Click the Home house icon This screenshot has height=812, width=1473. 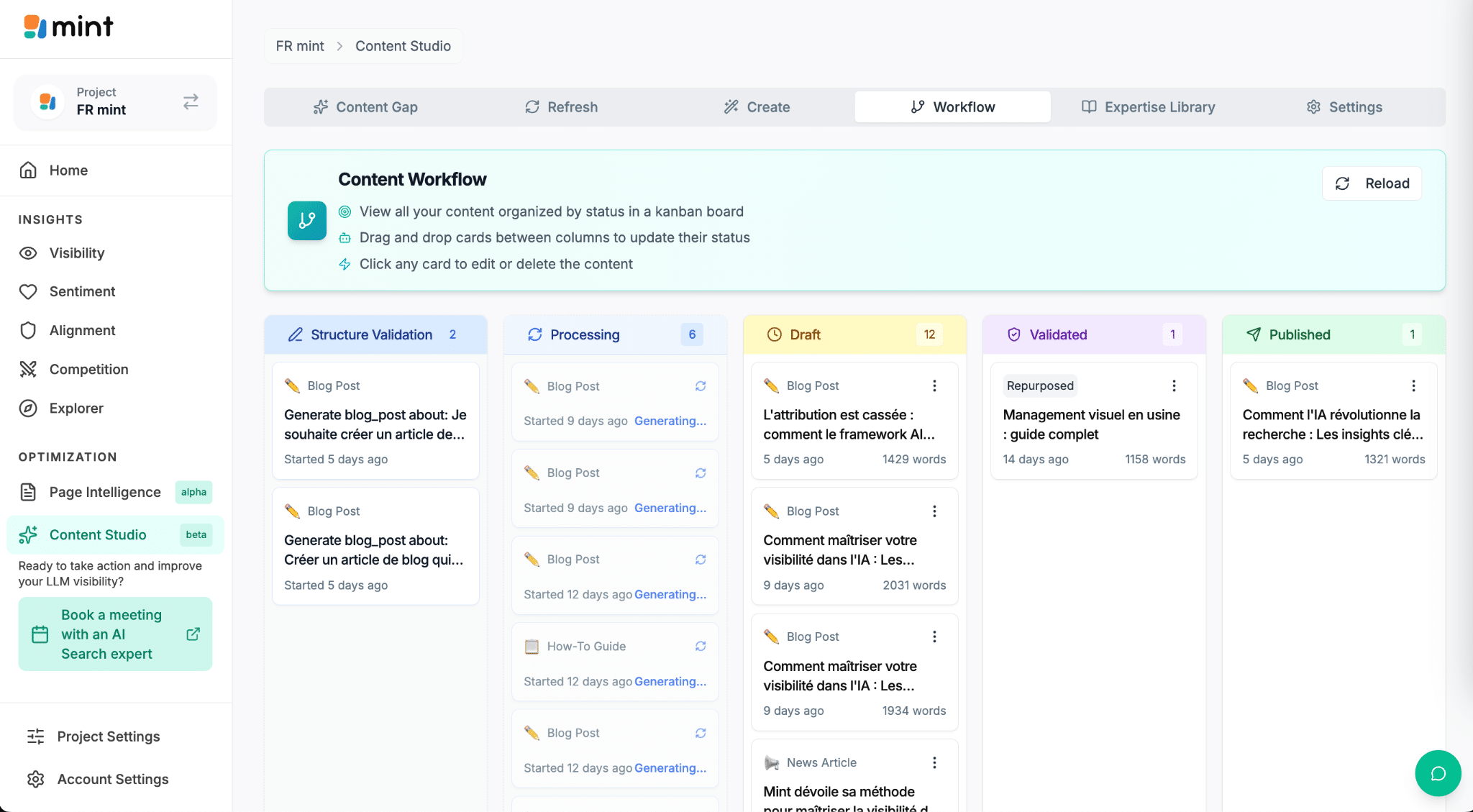(x=28, y=170)
